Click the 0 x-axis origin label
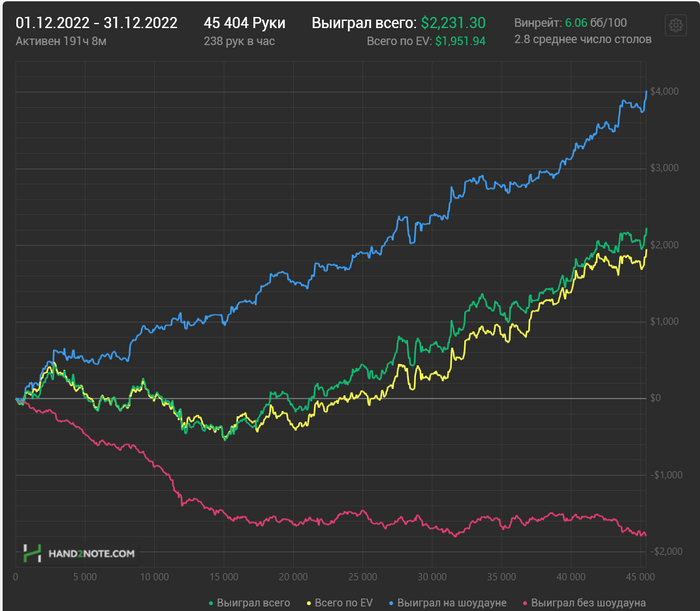The width and height of the screenshot is (700, 611). 16,577
